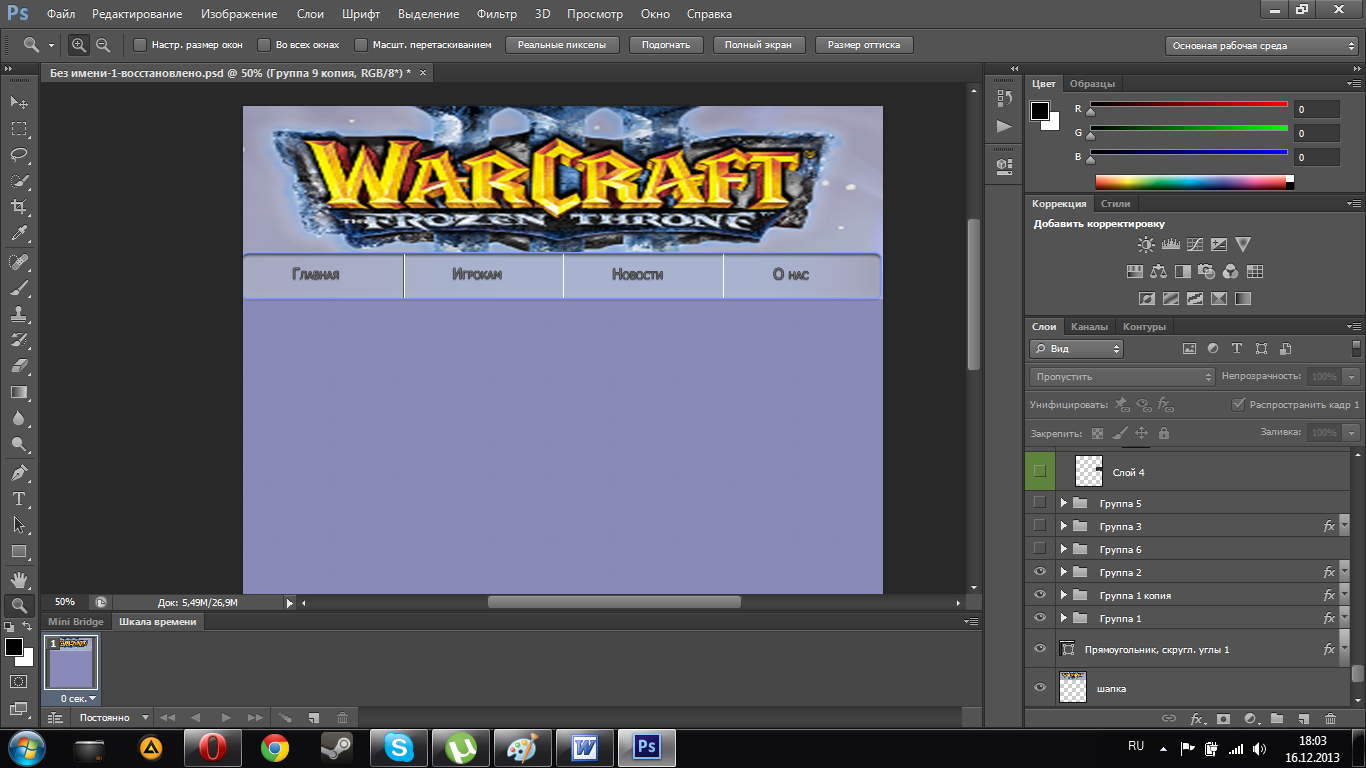
Task: Open the Файл menu
Action: tap(60, 14)
